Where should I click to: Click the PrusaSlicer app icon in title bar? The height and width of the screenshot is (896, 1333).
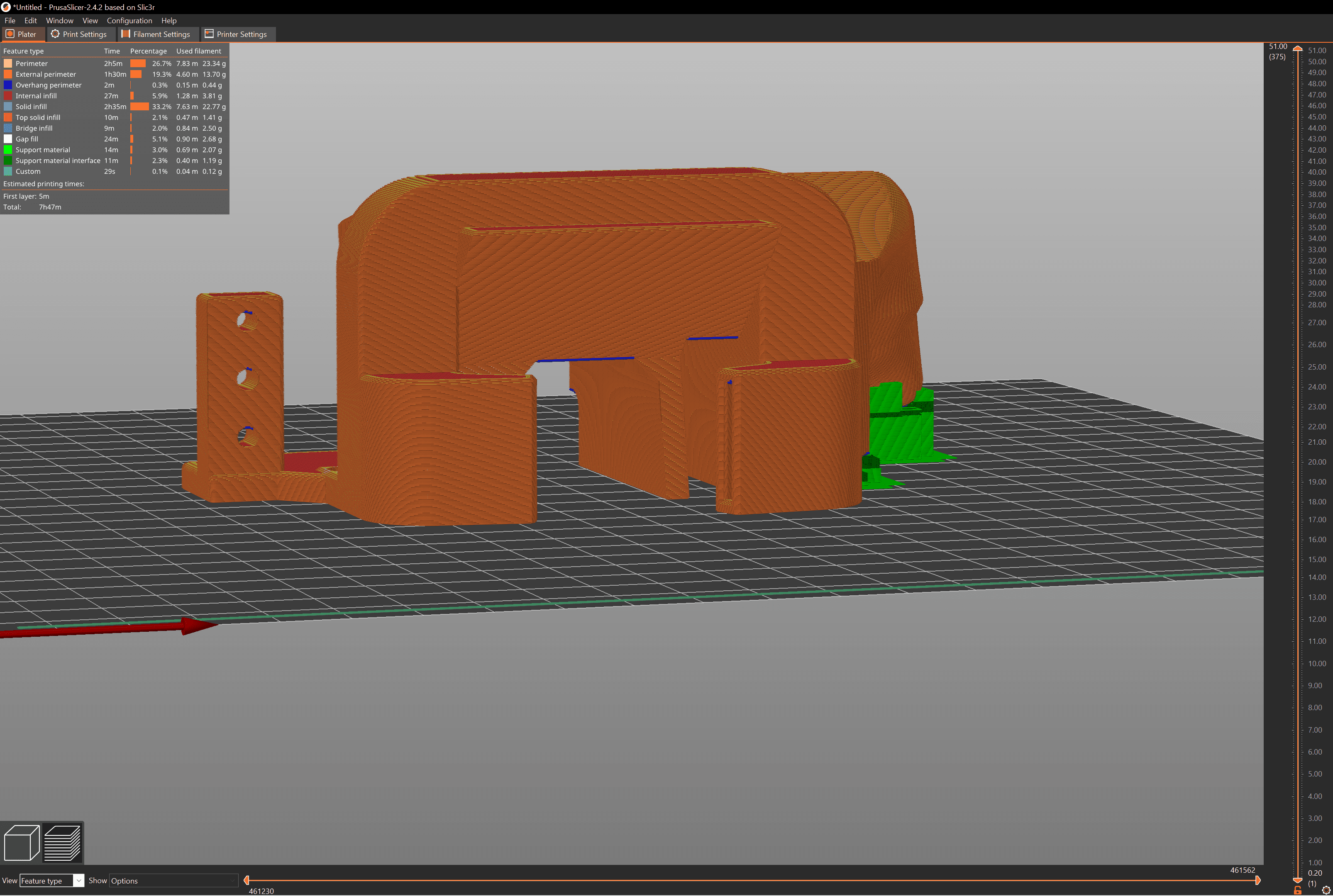(6, 7)
